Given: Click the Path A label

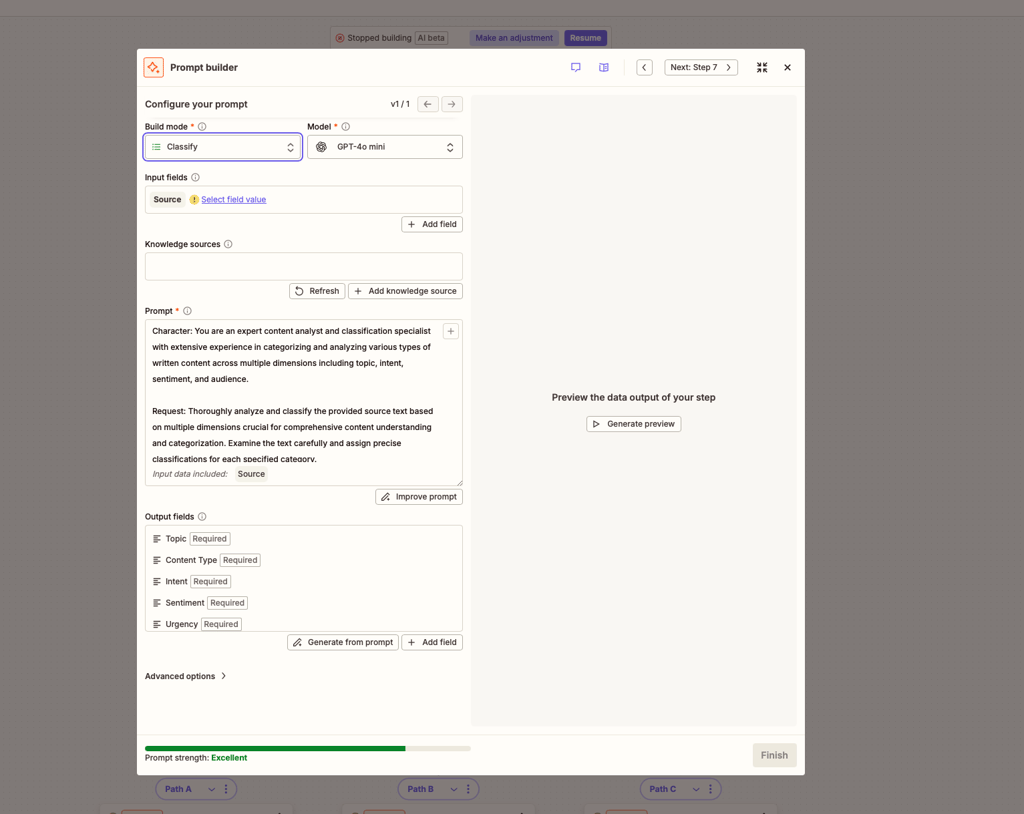Looking at the screenshot, I should pyautogui.click(x=178, y=789).
